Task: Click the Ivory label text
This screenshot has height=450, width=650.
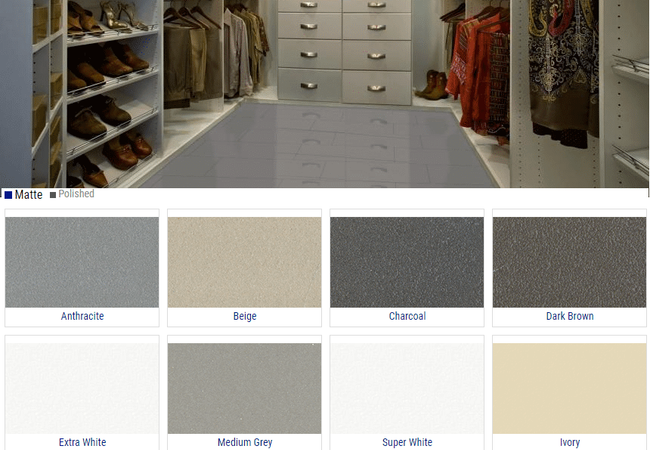Action: (570, 442)
